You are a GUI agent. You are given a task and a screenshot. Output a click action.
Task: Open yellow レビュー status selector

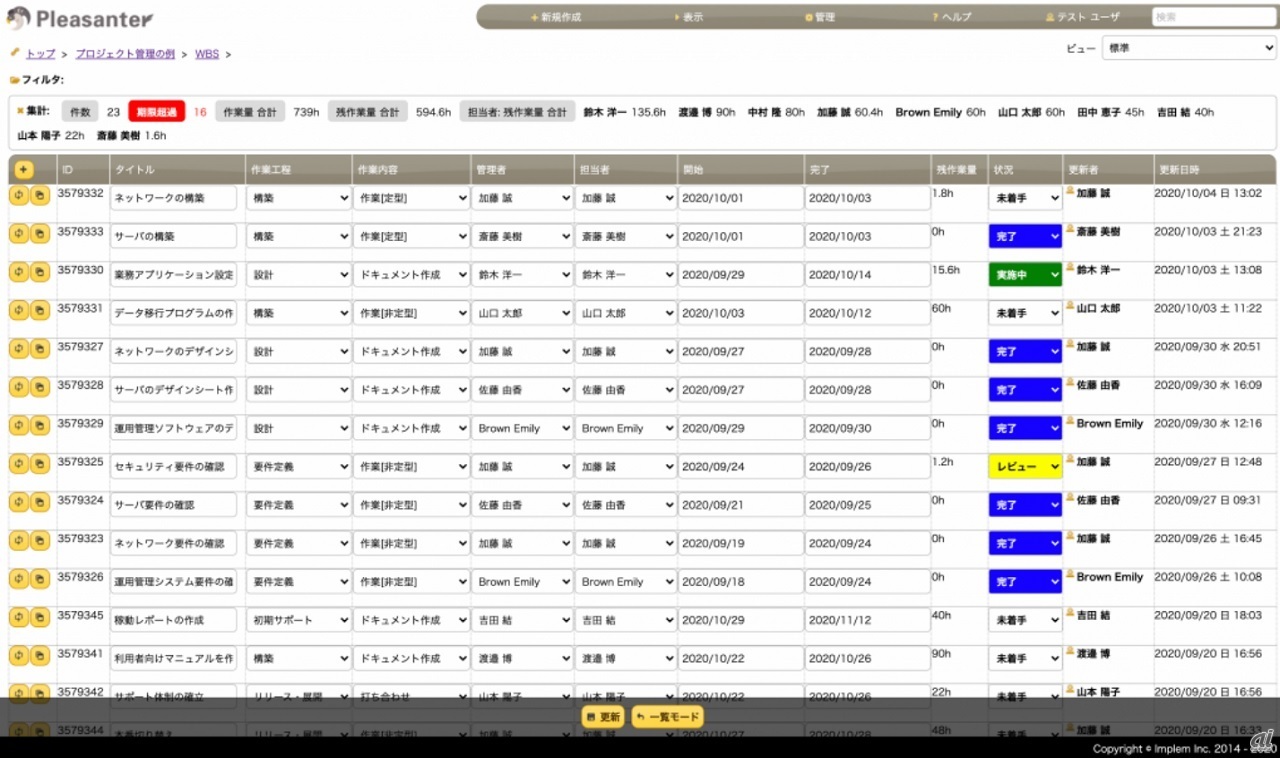[1025, 467]
